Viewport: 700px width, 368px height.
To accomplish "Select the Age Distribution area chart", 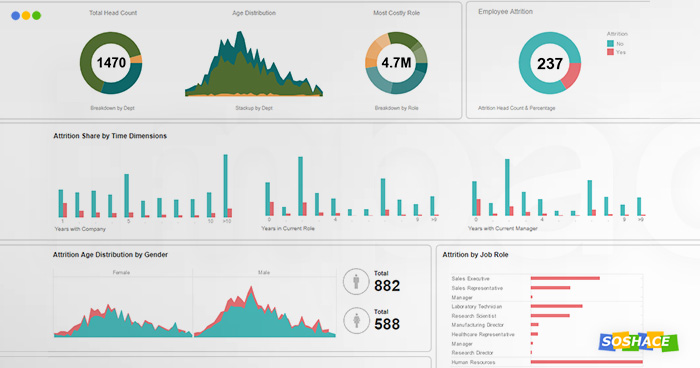I will tap(254, 64).
